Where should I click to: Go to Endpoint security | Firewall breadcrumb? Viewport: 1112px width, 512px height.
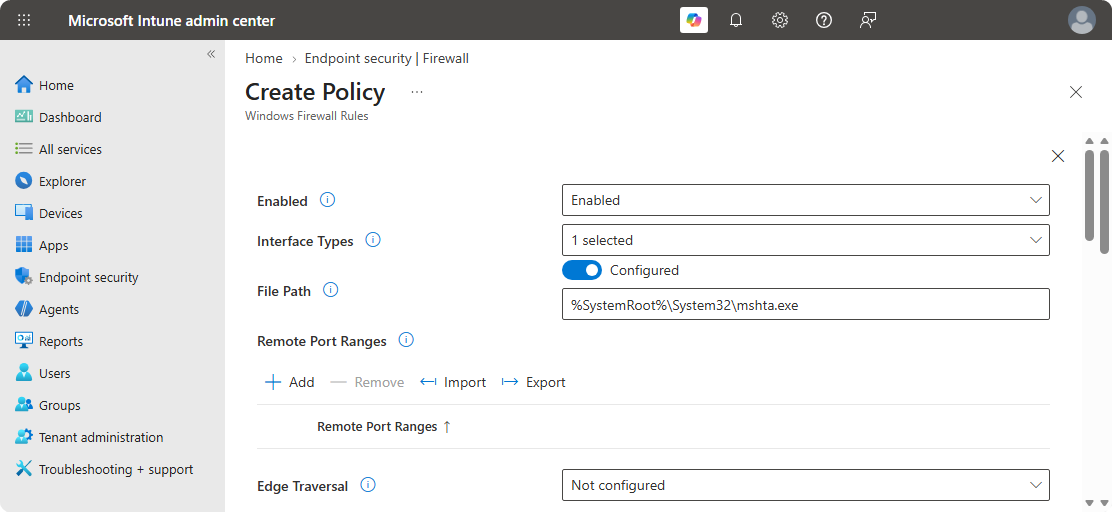point(387,58)
